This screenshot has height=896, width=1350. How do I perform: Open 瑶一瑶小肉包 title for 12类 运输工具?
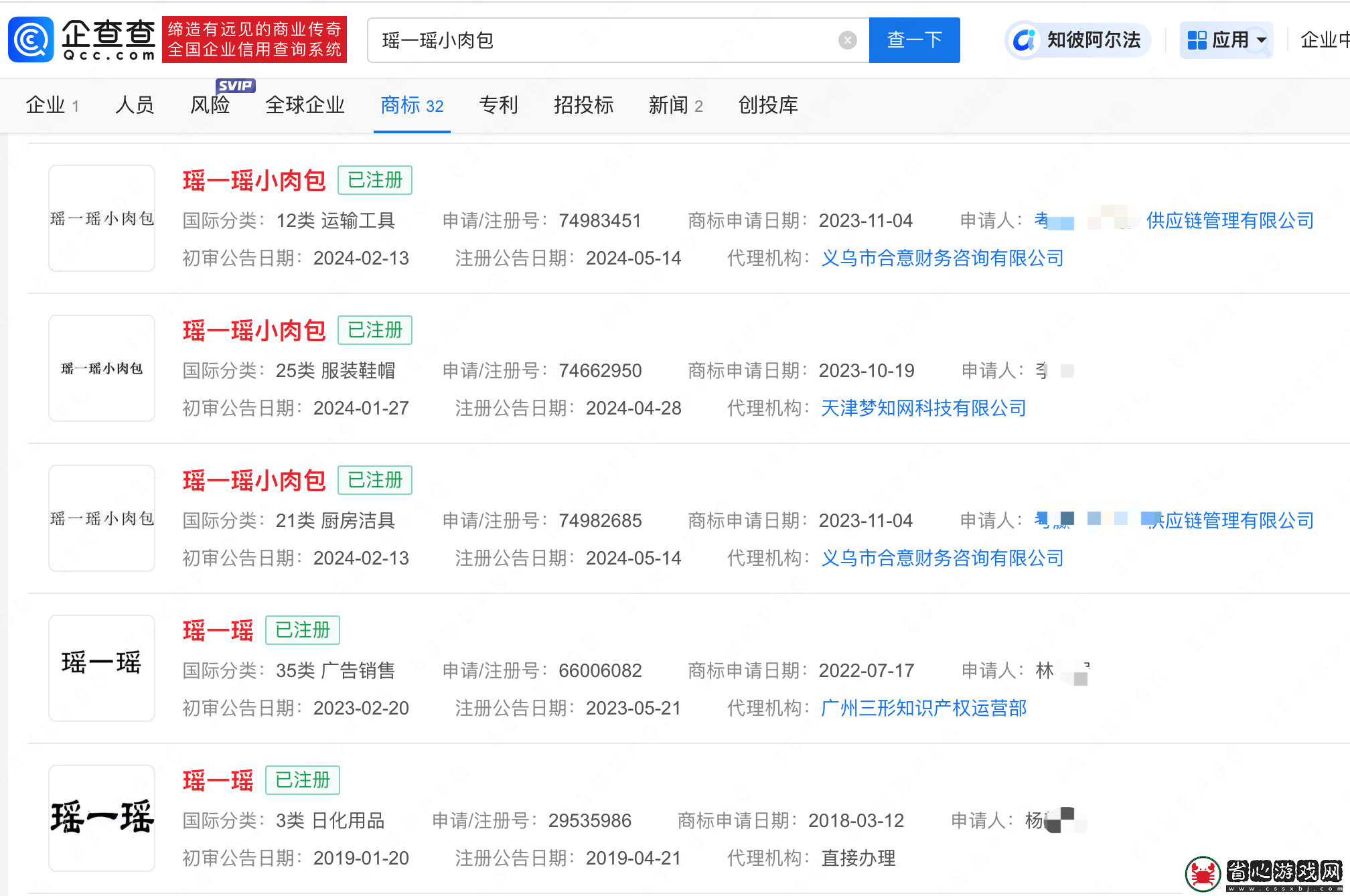point(254,181)
